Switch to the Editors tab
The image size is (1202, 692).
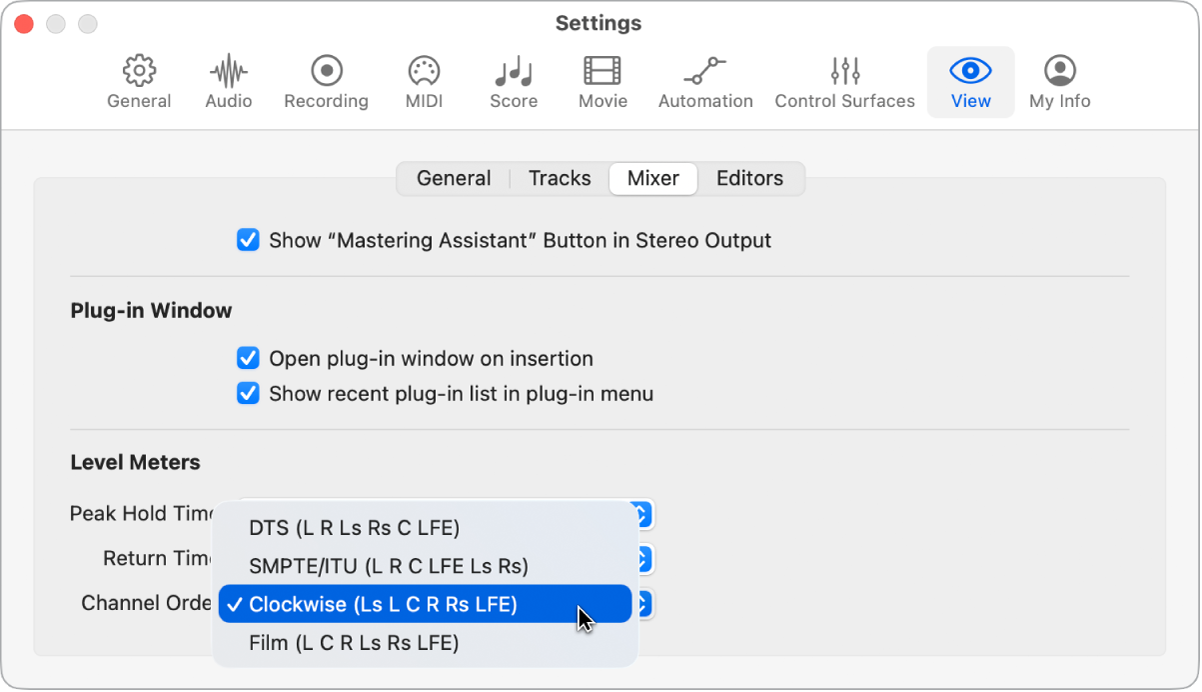749,178
